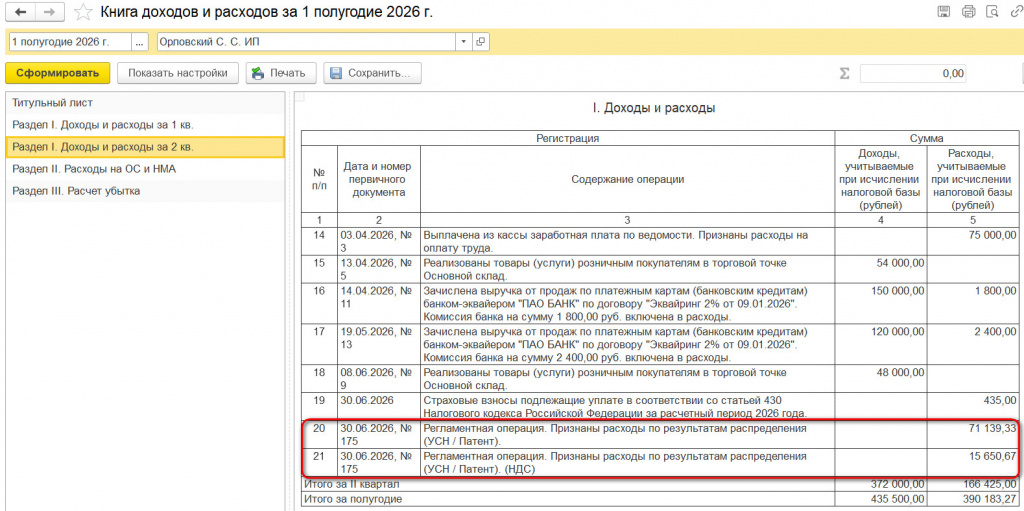Select expense cell 435,00
Viewport: 1024px width, 511px height.
pyautogui.click(x=972, y=406)
